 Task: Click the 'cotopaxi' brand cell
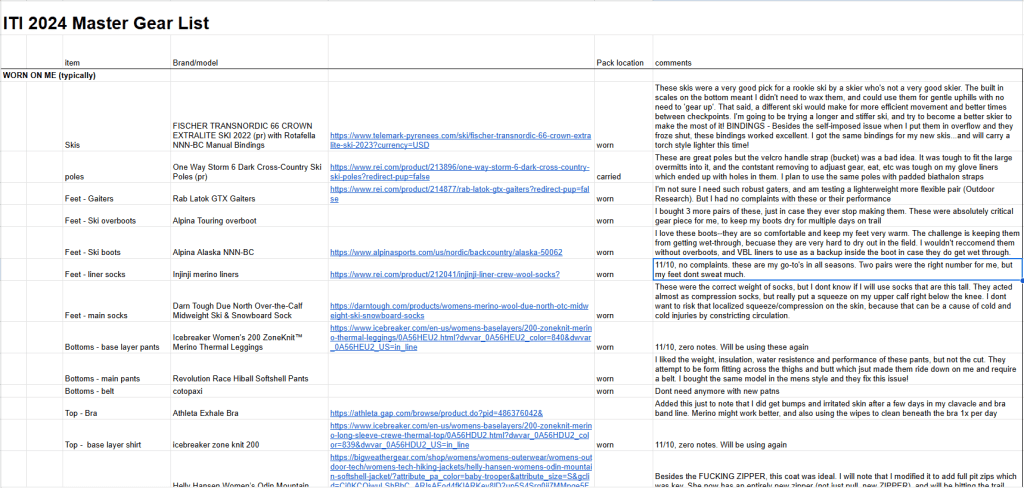[191, 395]
